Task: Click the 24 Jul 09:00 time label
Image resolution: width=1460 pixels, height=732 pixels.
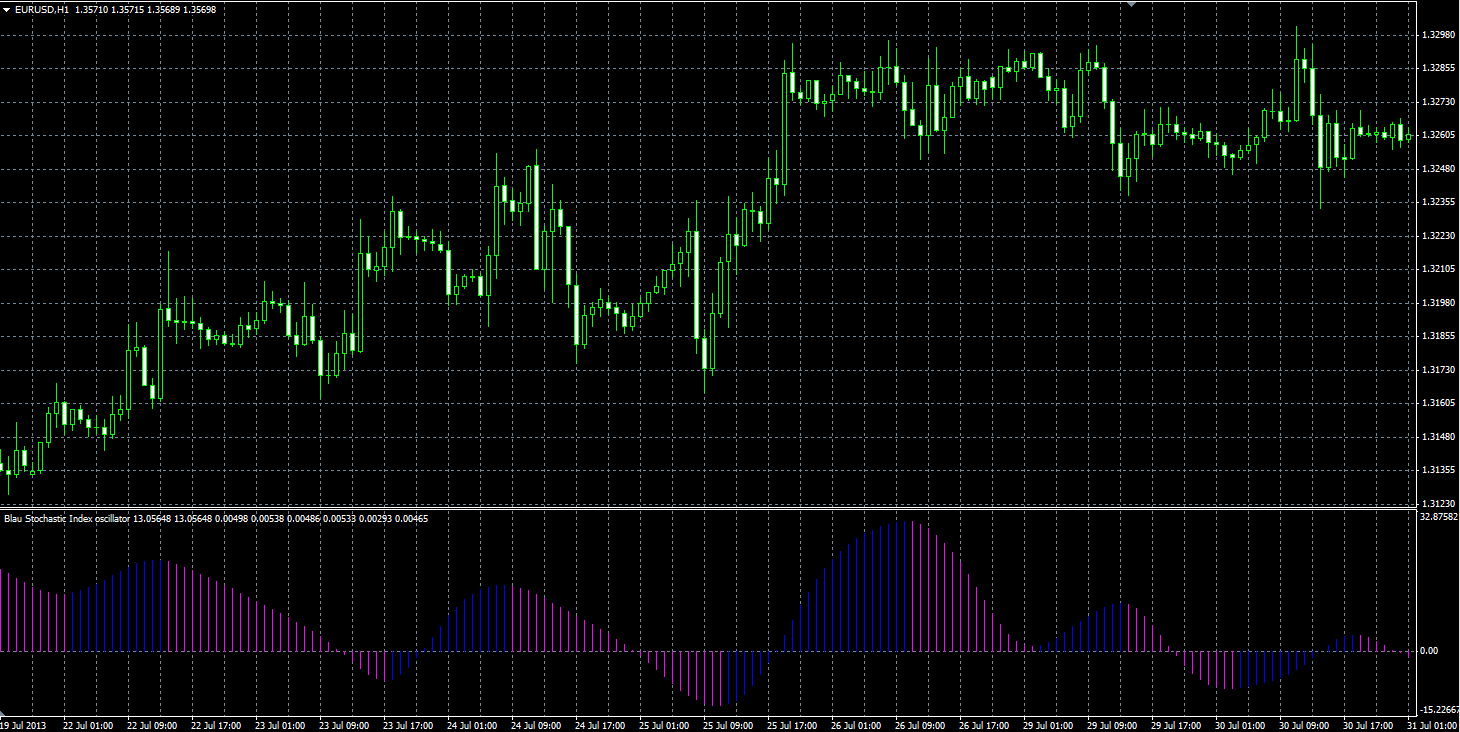Action: [535, 725]
